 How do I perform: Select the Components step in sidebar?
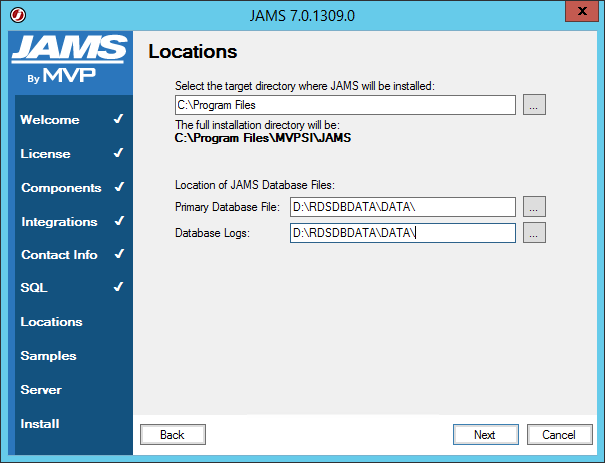pos(61,188)
